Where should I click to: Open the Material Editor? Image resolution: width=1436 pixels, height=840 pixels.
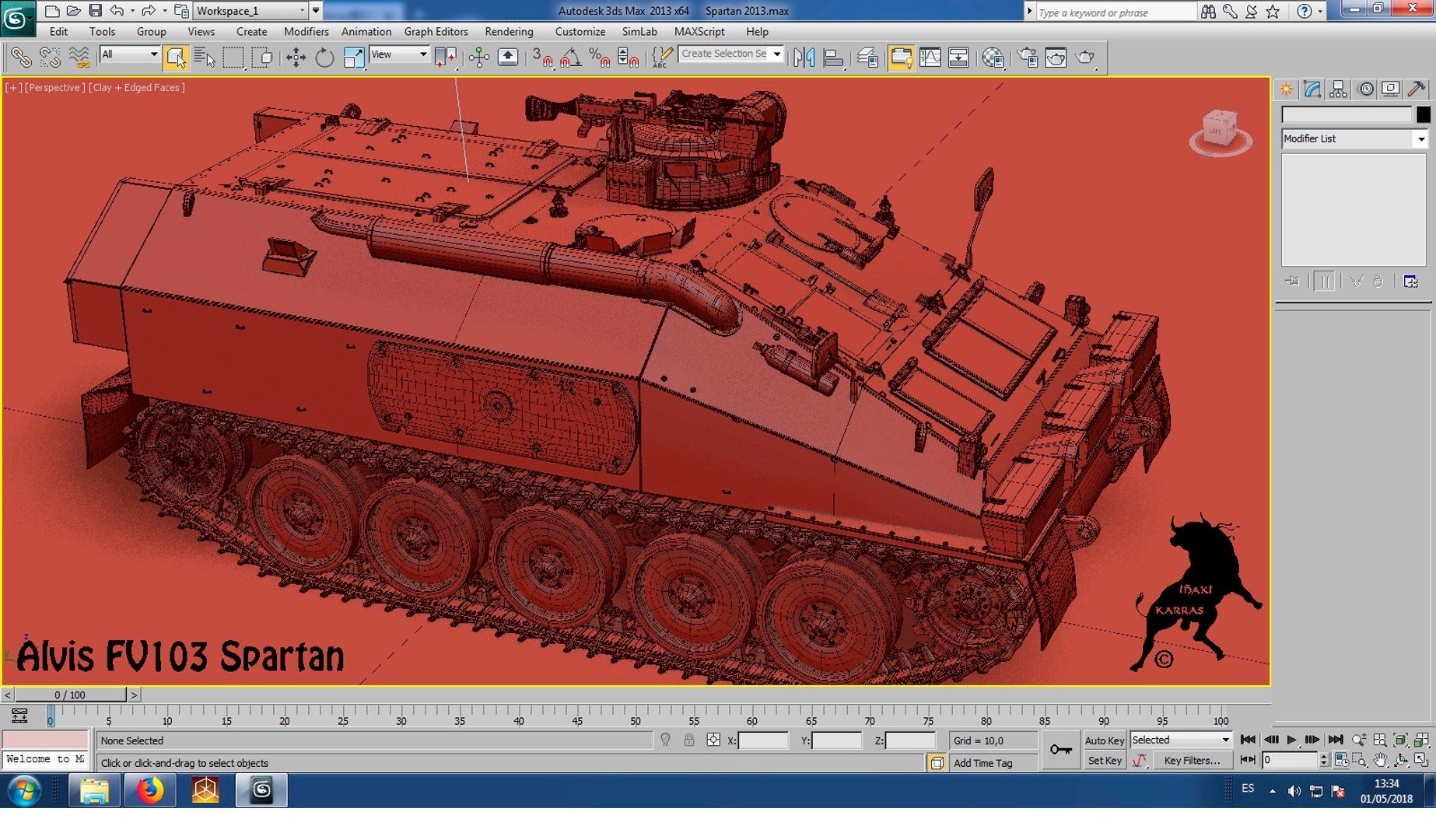point(993,58)
